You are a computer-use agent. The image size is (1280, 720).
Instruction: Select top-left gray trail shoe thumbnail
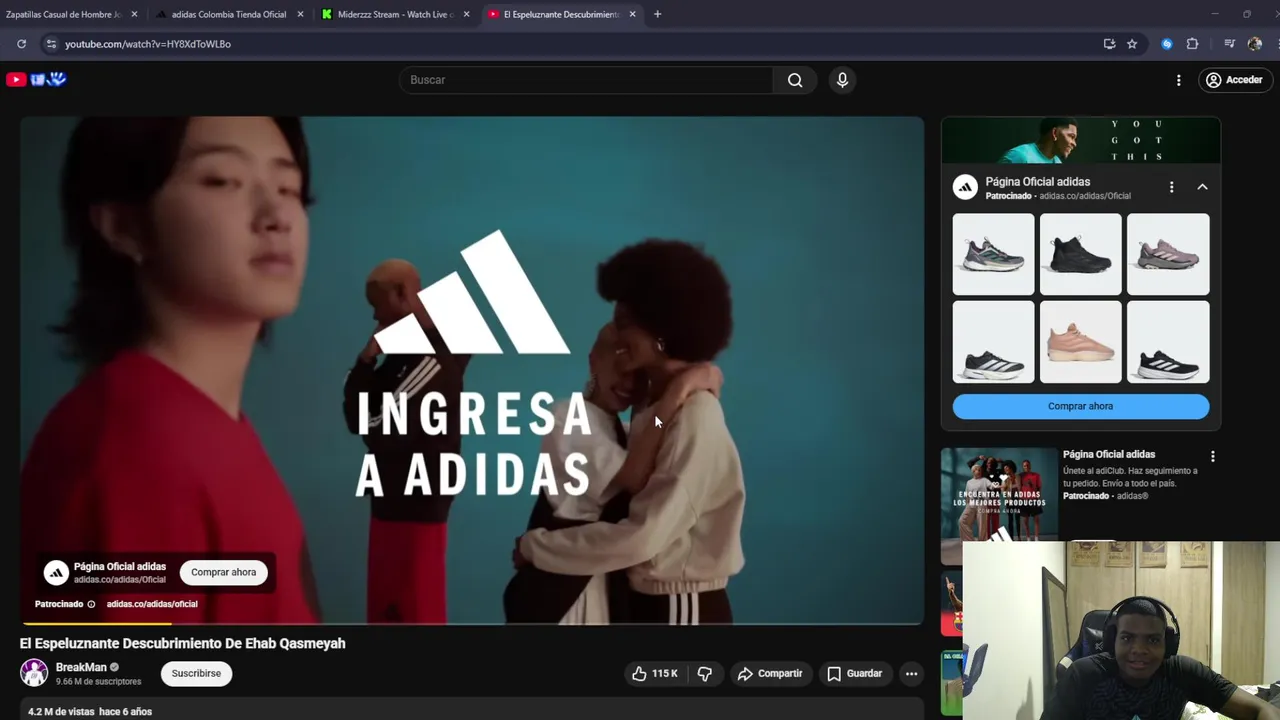coord(993,254)
